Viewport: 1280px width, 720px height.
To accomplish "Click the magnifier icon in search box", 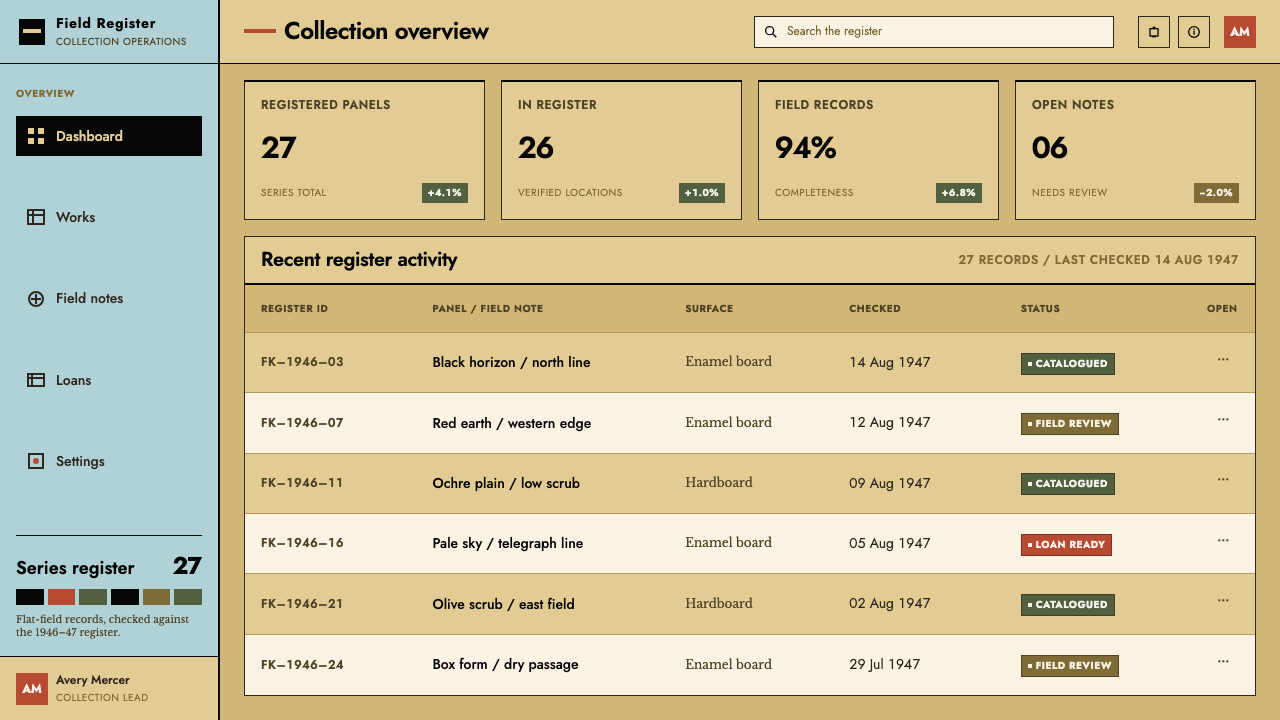I will click(x=771, y=31).
